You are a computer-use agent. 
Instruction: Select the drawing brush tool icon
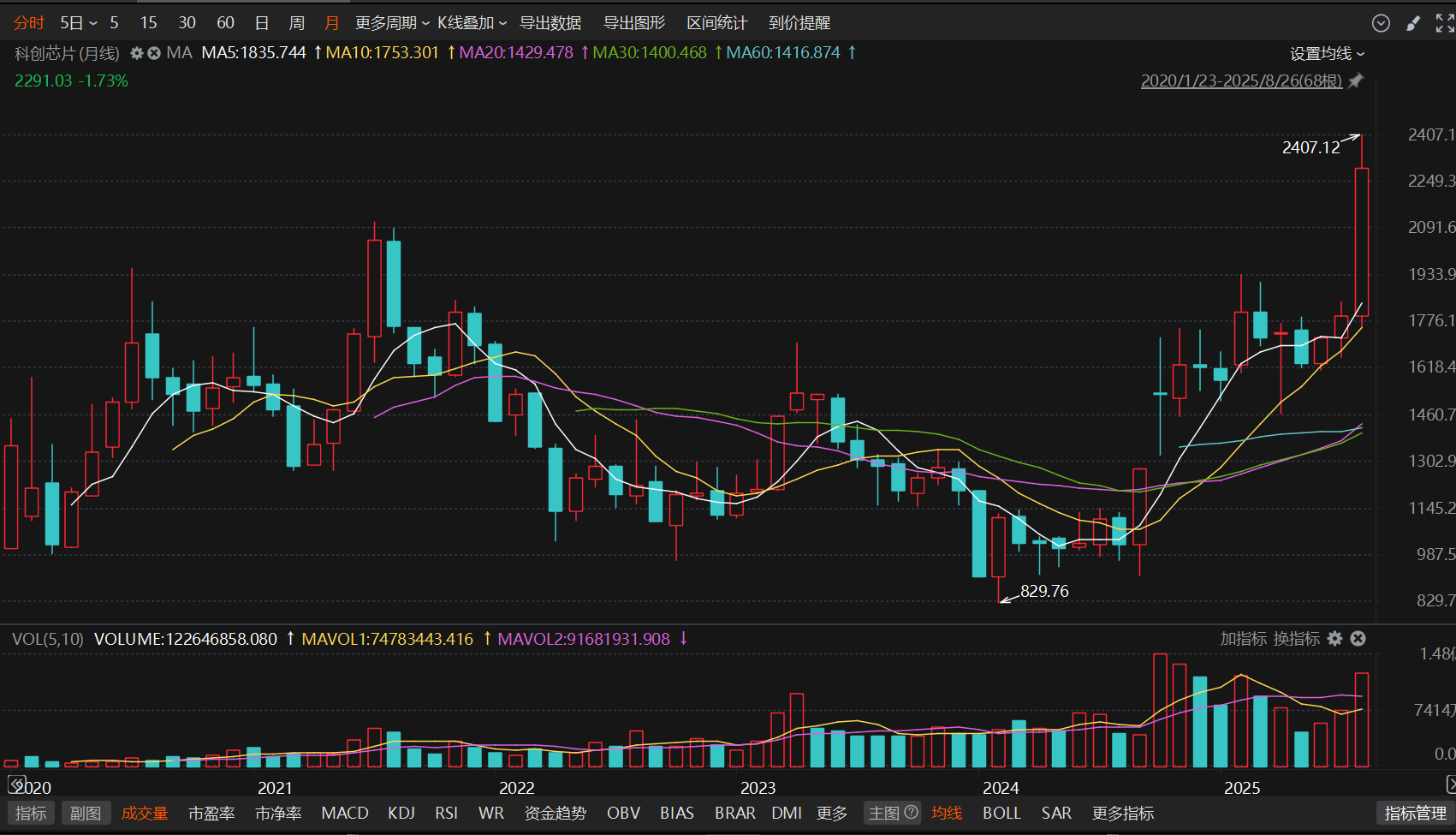1413,23
